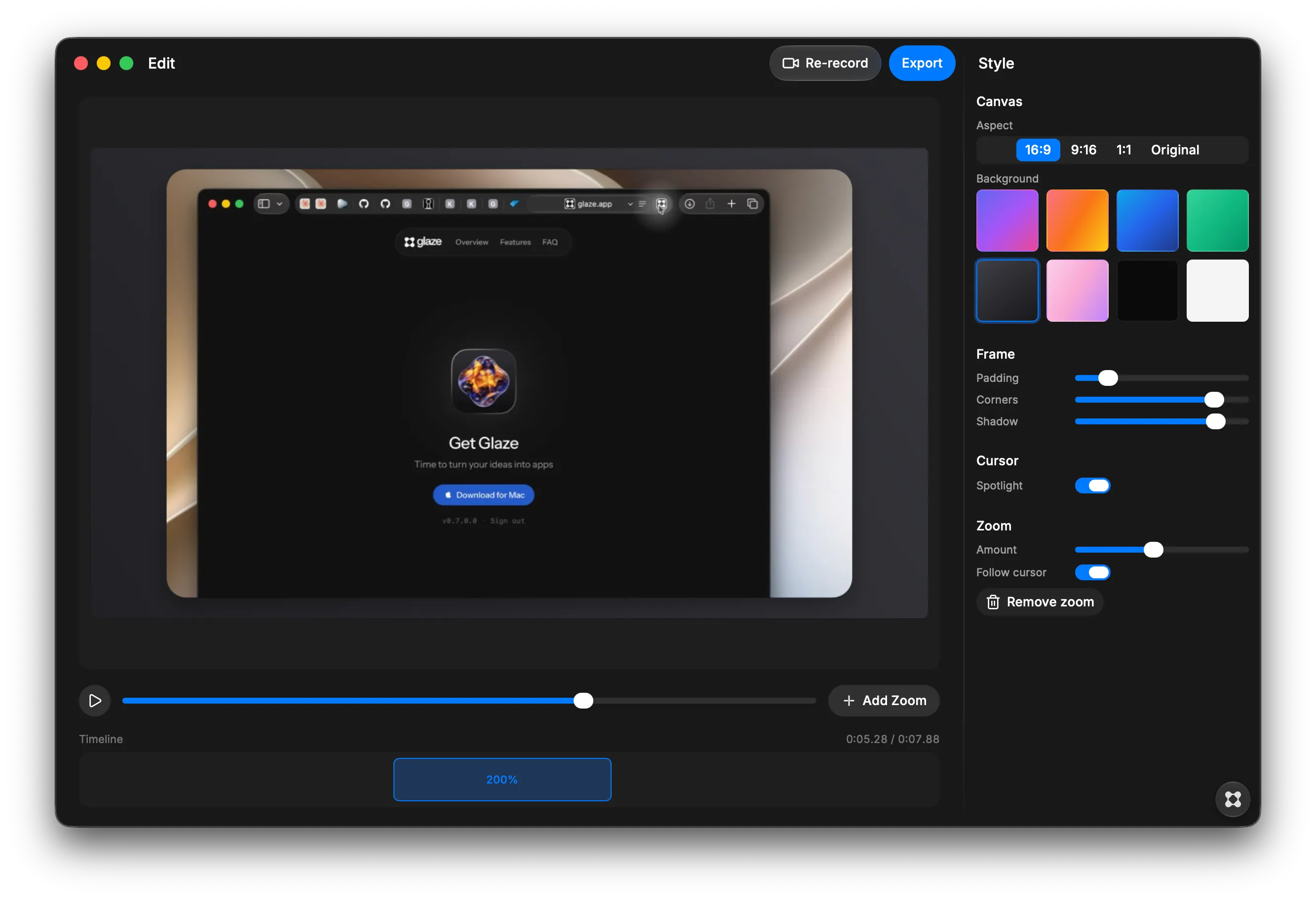Image resolution: width=1316 pixels, height=900 pixels.
Task: Click the green fullscreen window button
Action: 126,63
